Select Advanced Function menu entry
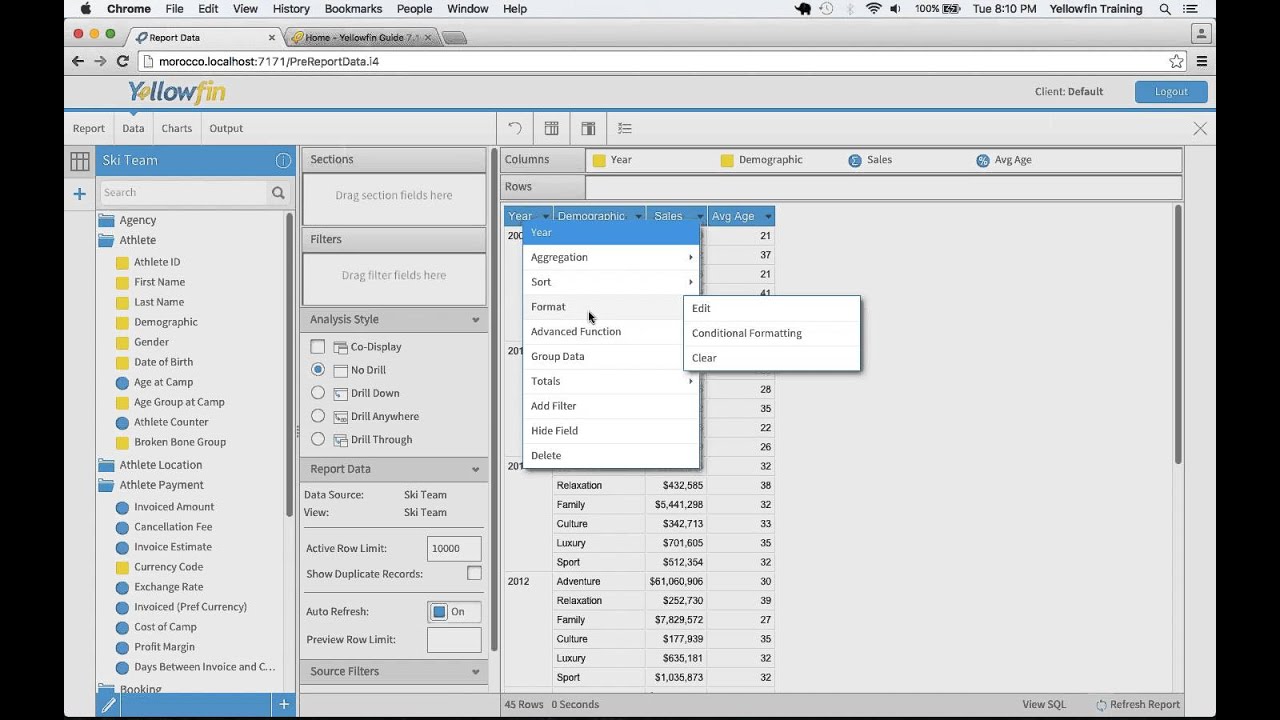1280x720 pixels. (x=610, y=332)
